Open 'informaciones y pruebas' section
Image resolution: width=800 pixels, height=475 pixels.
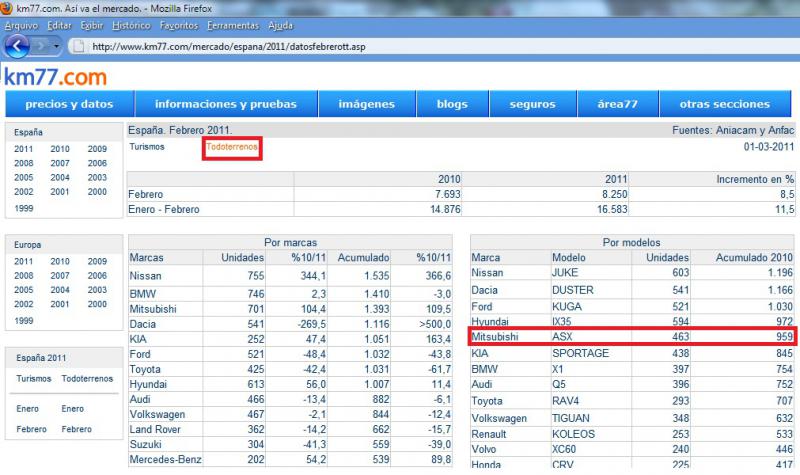(226, 104)
